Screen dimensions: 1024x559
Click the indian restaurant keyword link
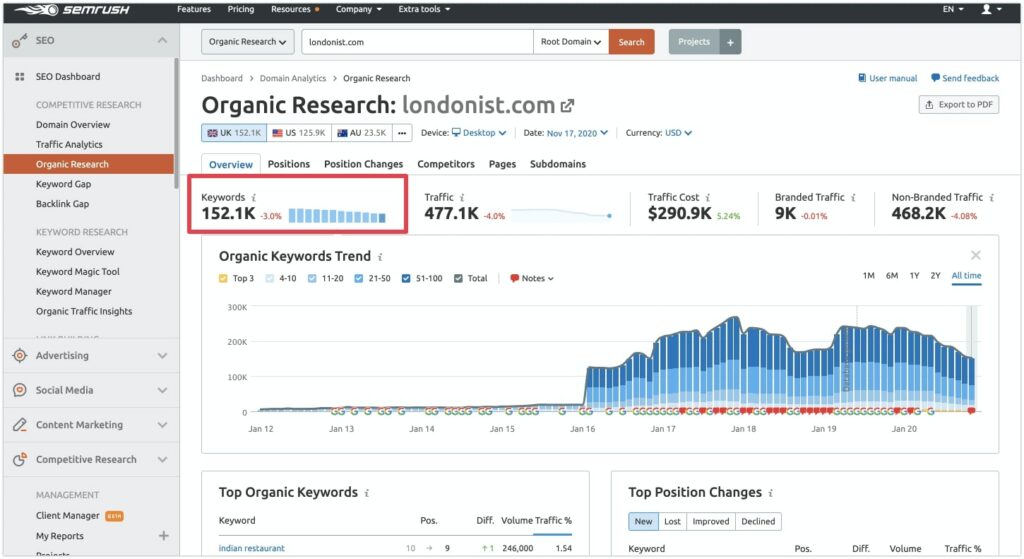click(251, 548)
